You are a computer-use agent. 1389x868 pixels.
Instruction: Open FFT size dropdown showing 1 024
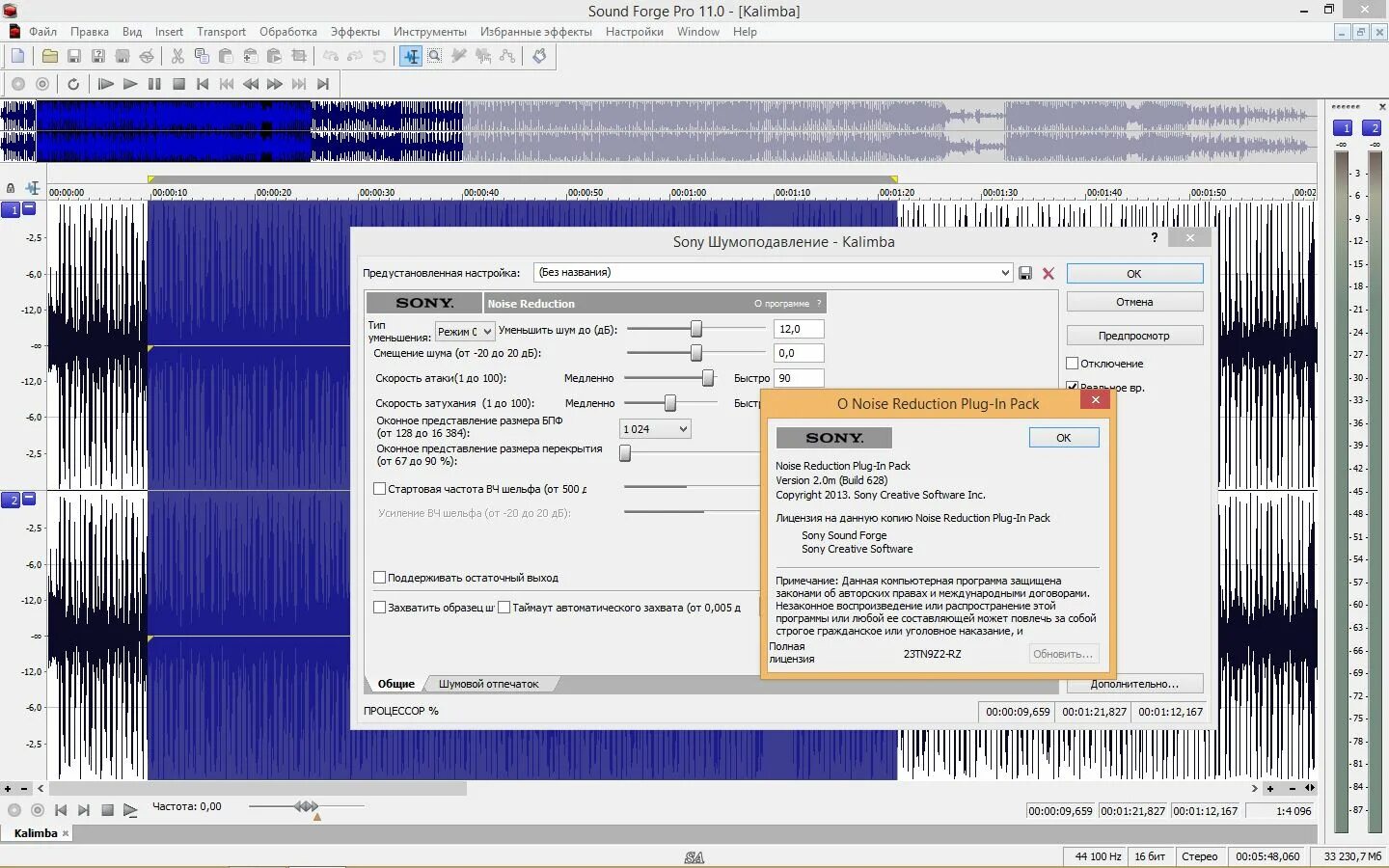coord(655,429)
